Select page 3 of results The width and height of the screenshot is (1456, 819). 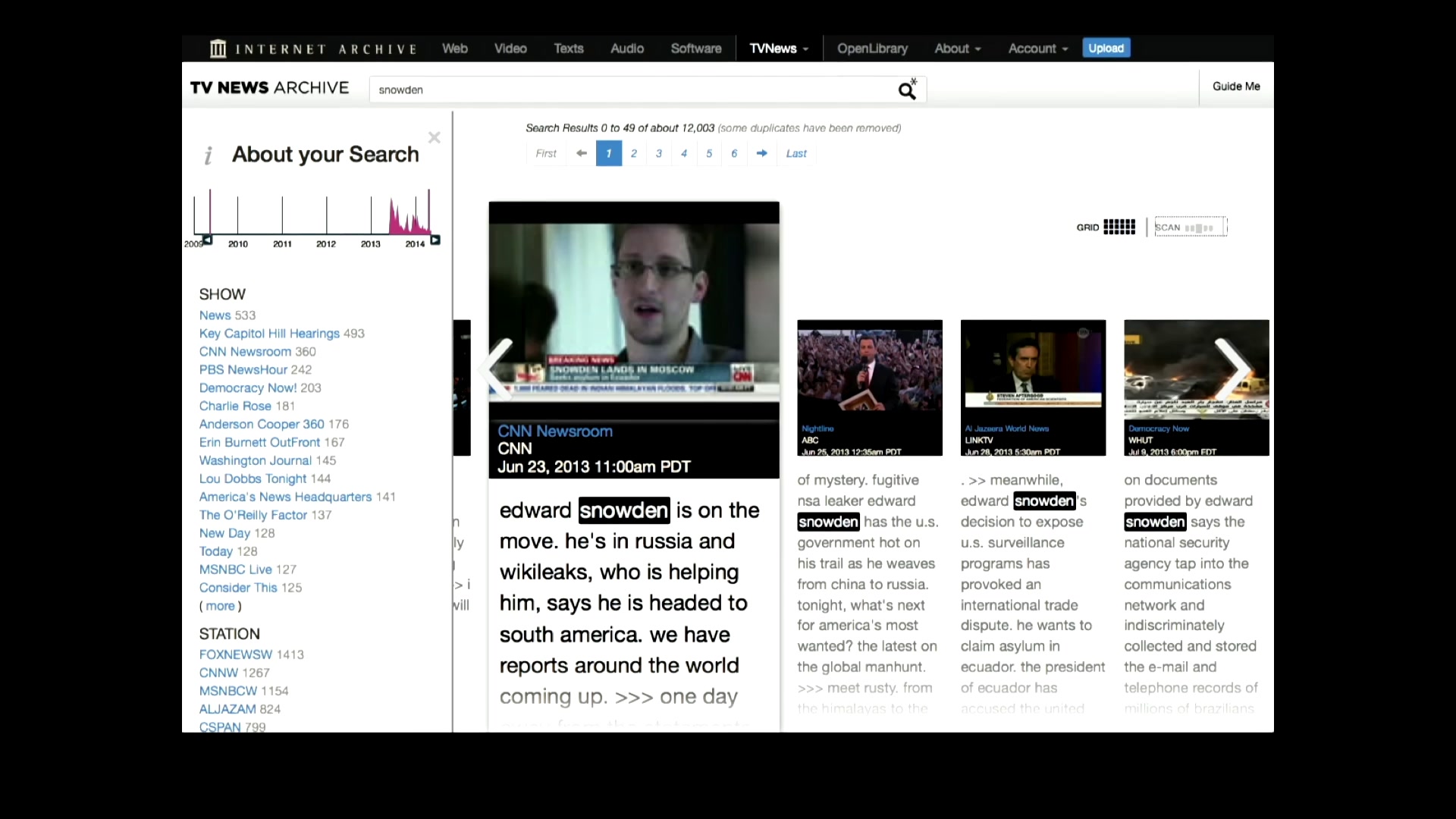(x=659, y=153)
